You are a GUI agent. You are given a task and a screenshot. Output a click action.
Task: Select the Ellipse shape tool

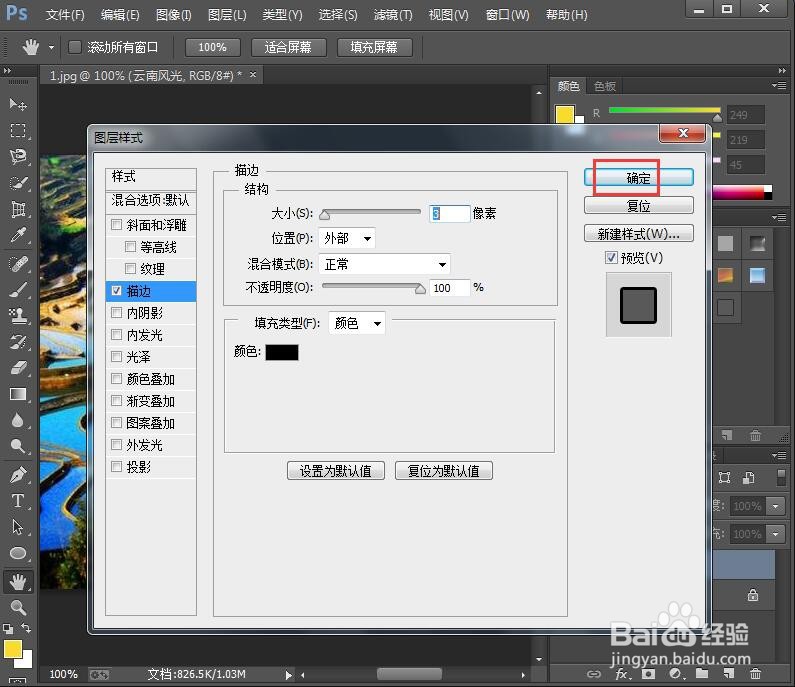click(18, 553)
